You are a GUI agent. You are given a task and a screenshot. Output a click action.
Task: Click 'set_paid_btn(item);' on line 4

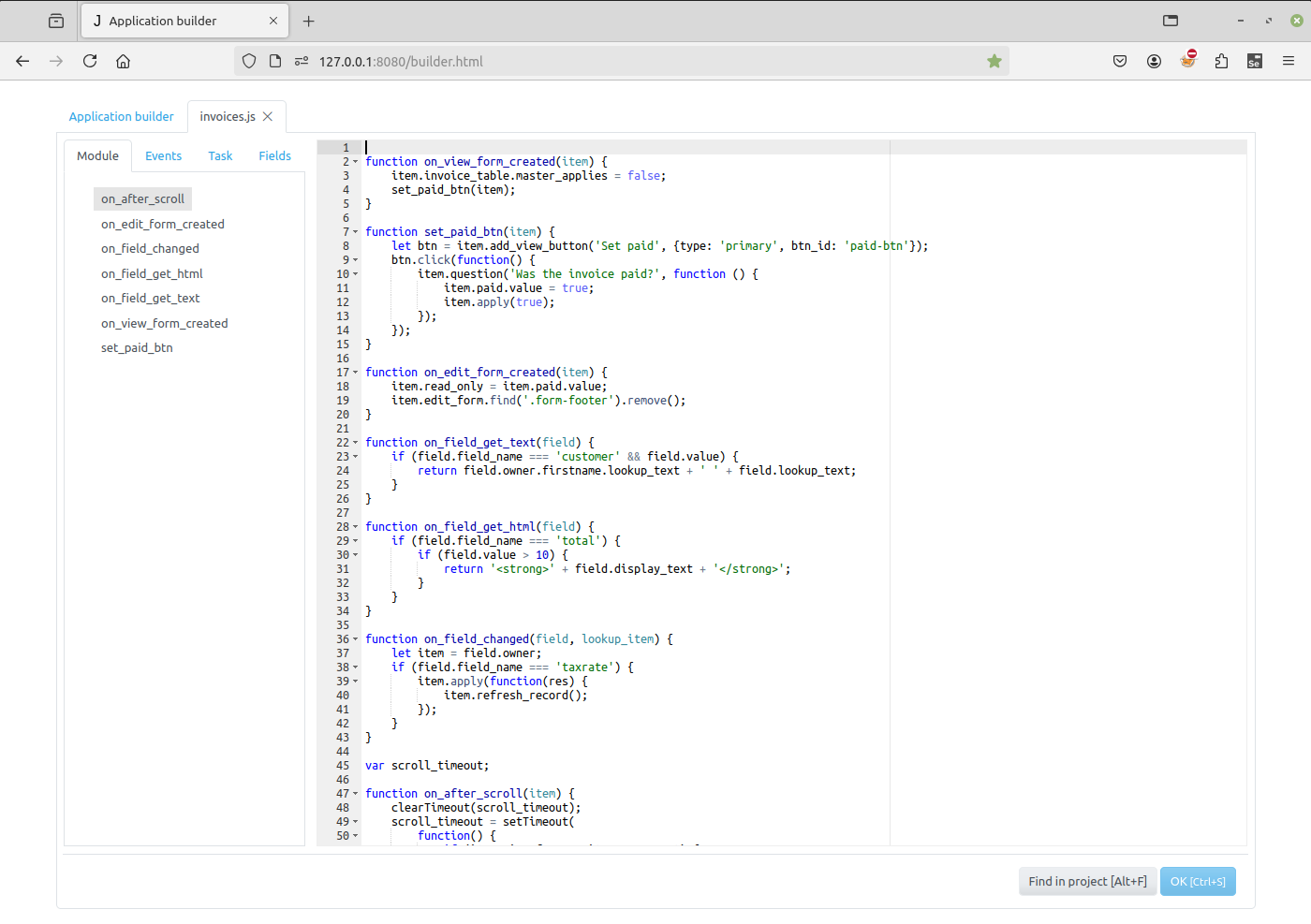coord(453,190)
